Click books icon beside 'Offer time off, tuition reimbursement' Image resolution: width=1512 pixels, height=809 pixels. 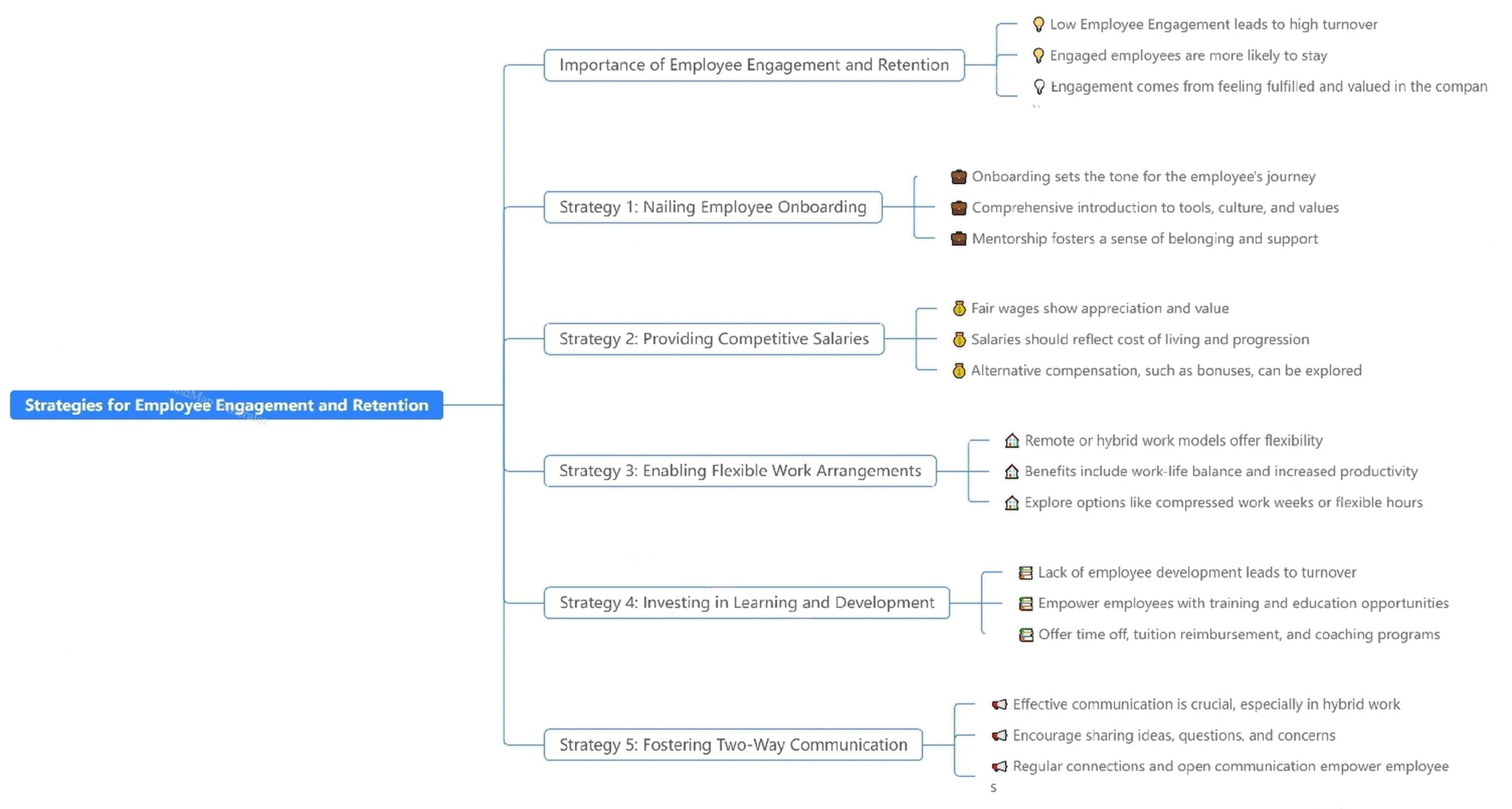1026,635
